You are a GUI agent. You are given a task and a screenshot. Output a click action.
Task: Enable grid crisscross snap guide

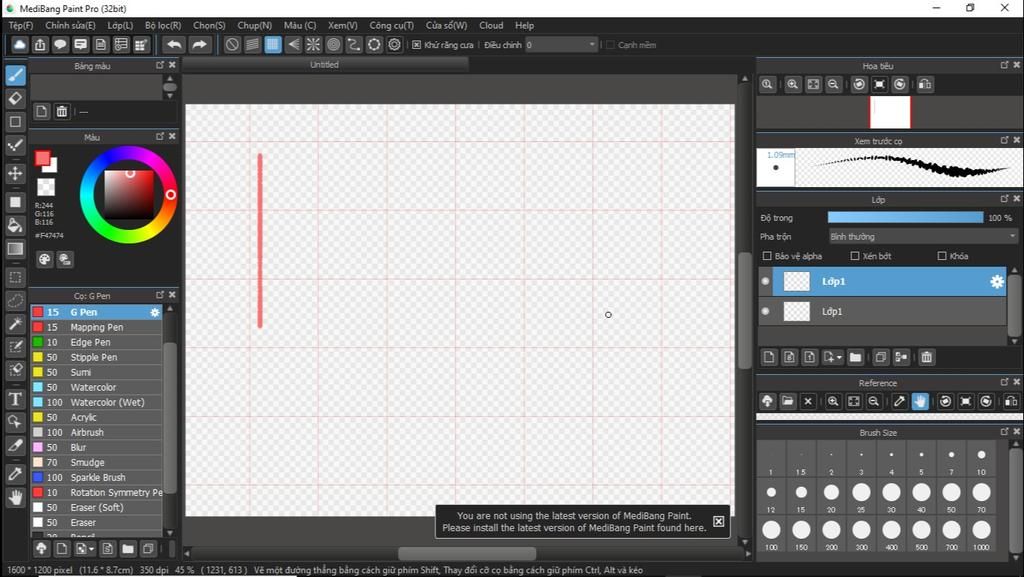pyautogui.click(x=273, y=44)
